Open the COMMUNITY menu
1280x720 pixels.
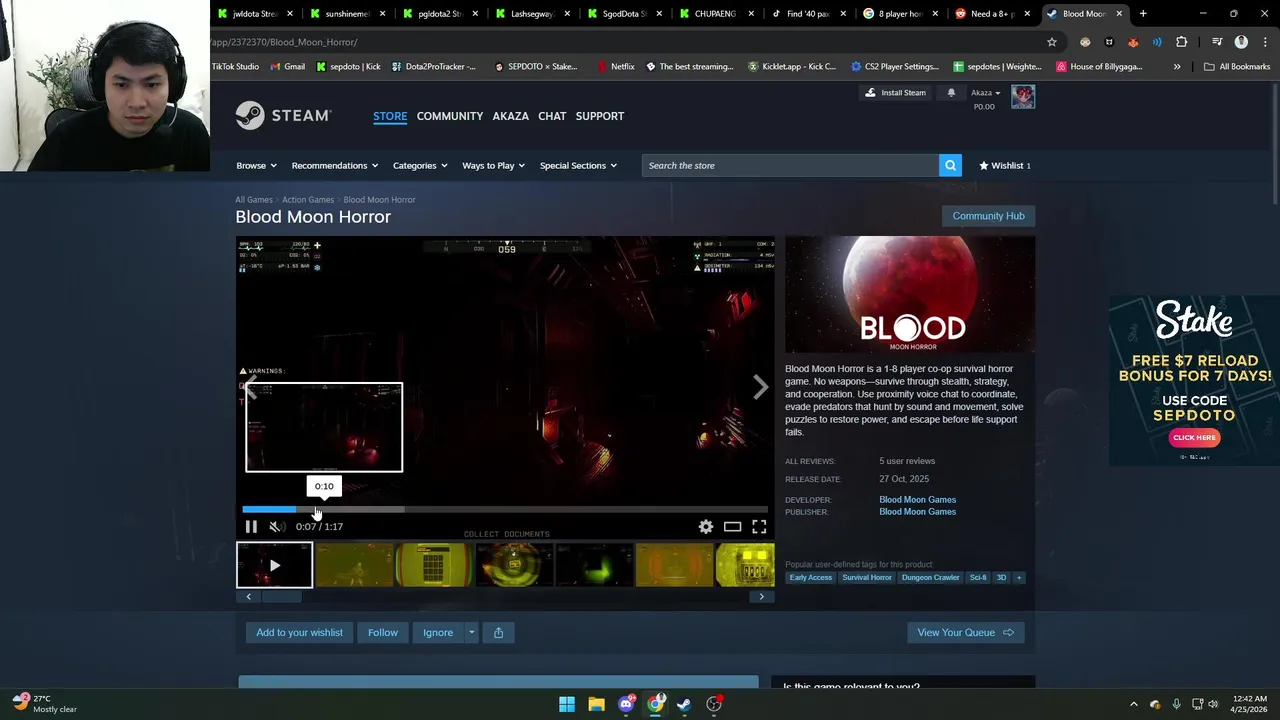pyautogui.click(x=450, y=116)
